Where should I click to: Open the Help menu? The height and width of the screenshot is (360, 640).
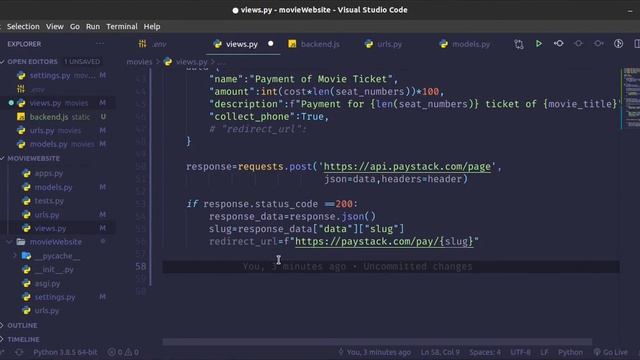pos(152,27)
